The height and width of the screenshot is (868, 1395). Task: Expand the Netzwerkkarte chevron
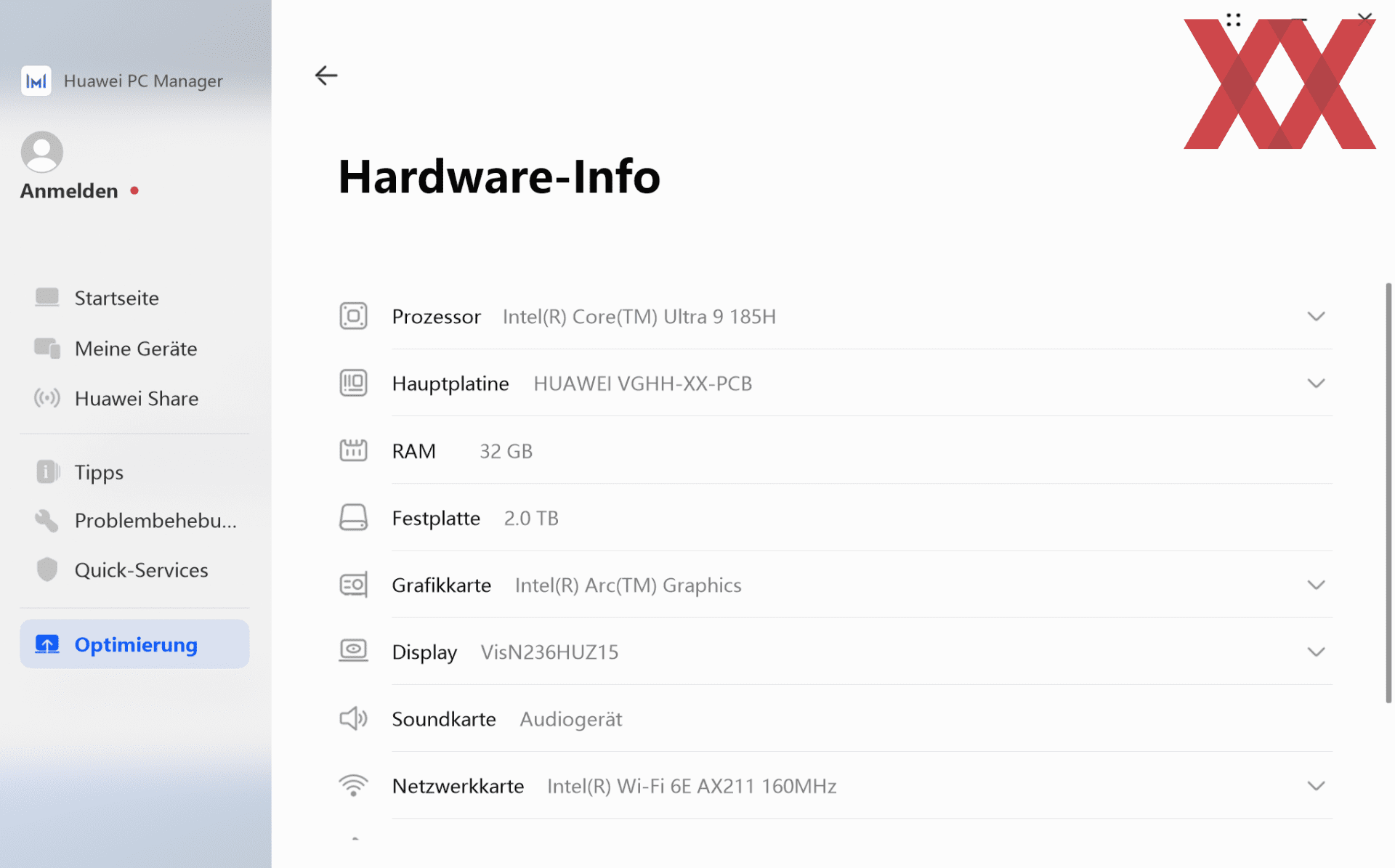coord(1316,785)
